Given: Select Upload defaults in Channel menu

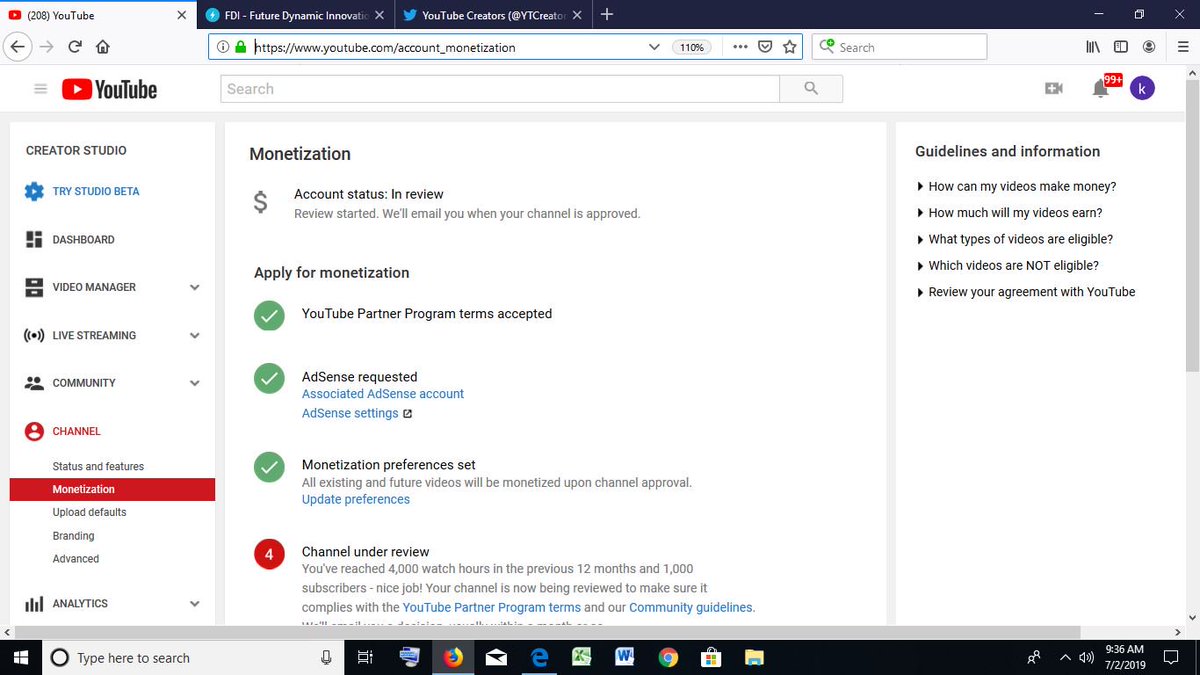Looking at the screenshot, I should pyautogui.click(x=89, y=512).
